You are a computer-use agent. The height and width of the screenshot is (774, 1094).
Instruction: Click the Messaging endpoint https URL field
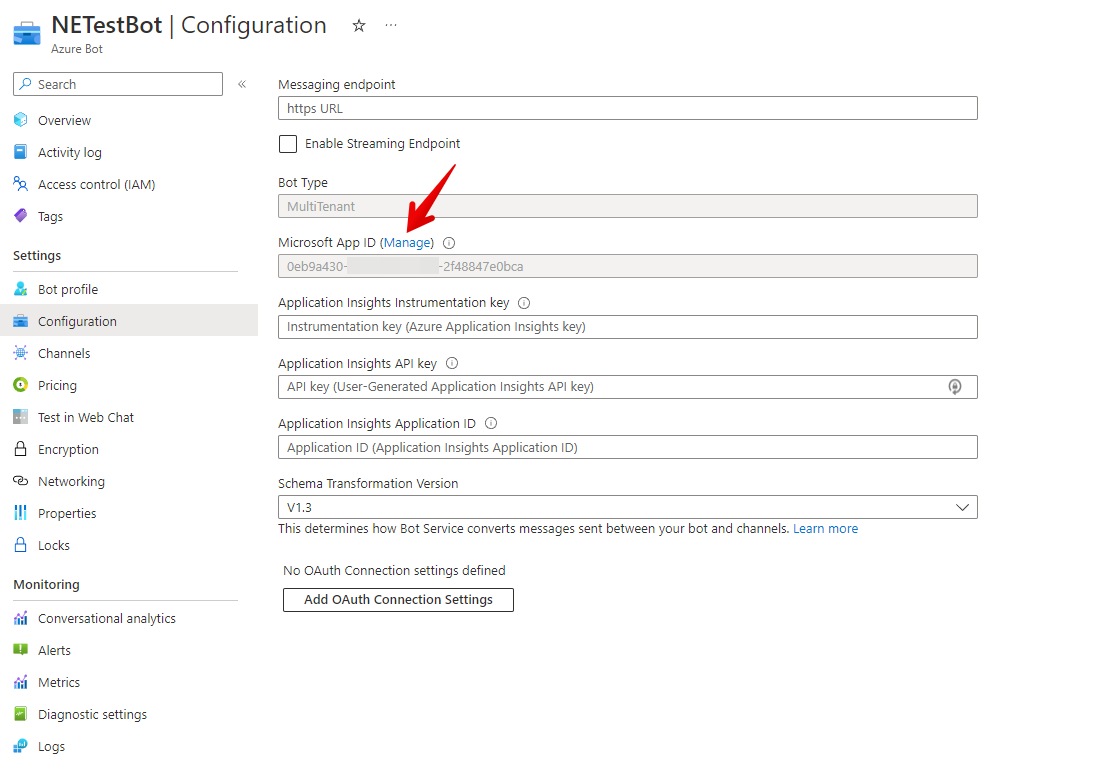pos(627,108)
